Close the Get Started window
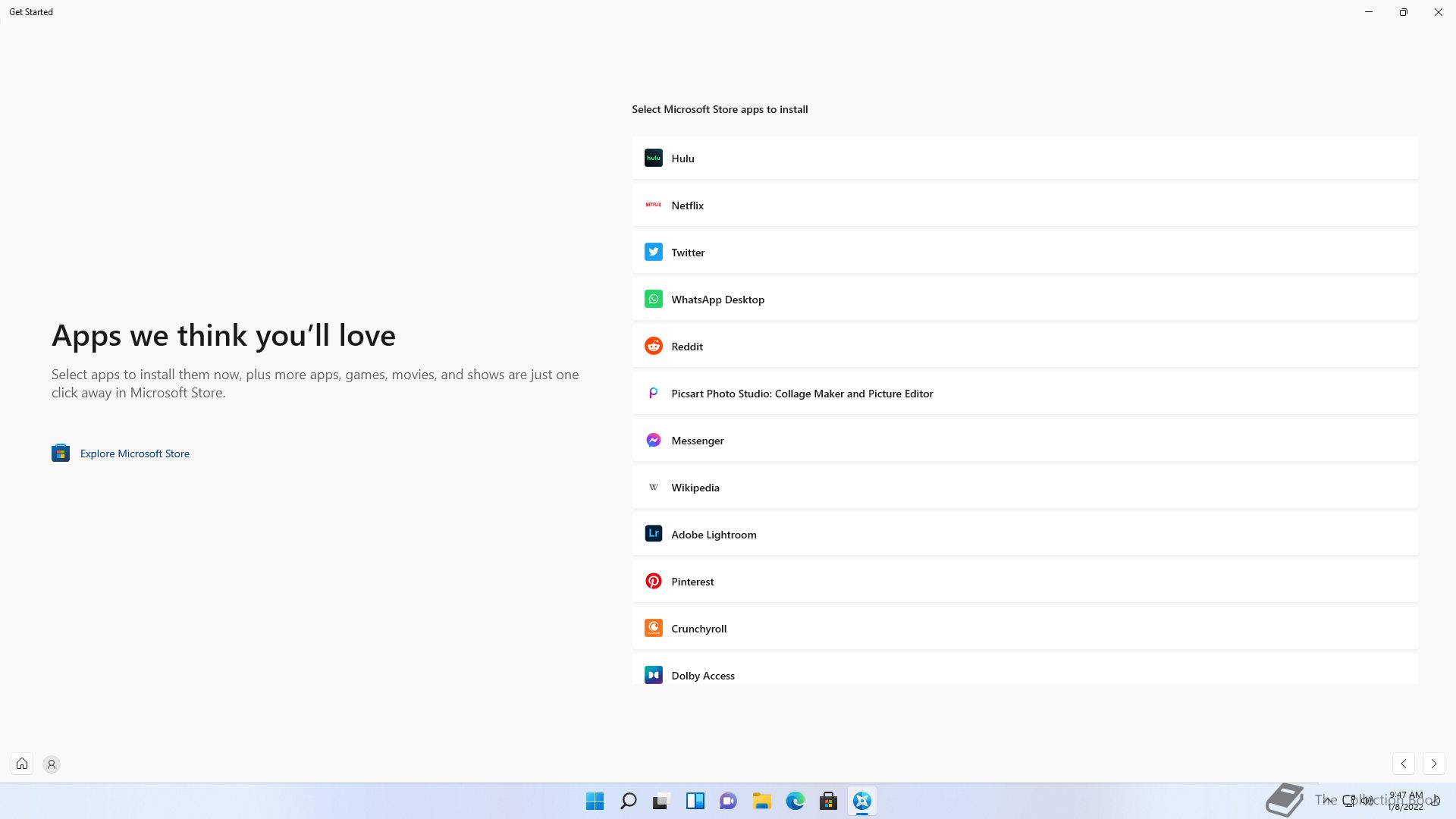1456x819 pixels. [x=1438, y=12]
